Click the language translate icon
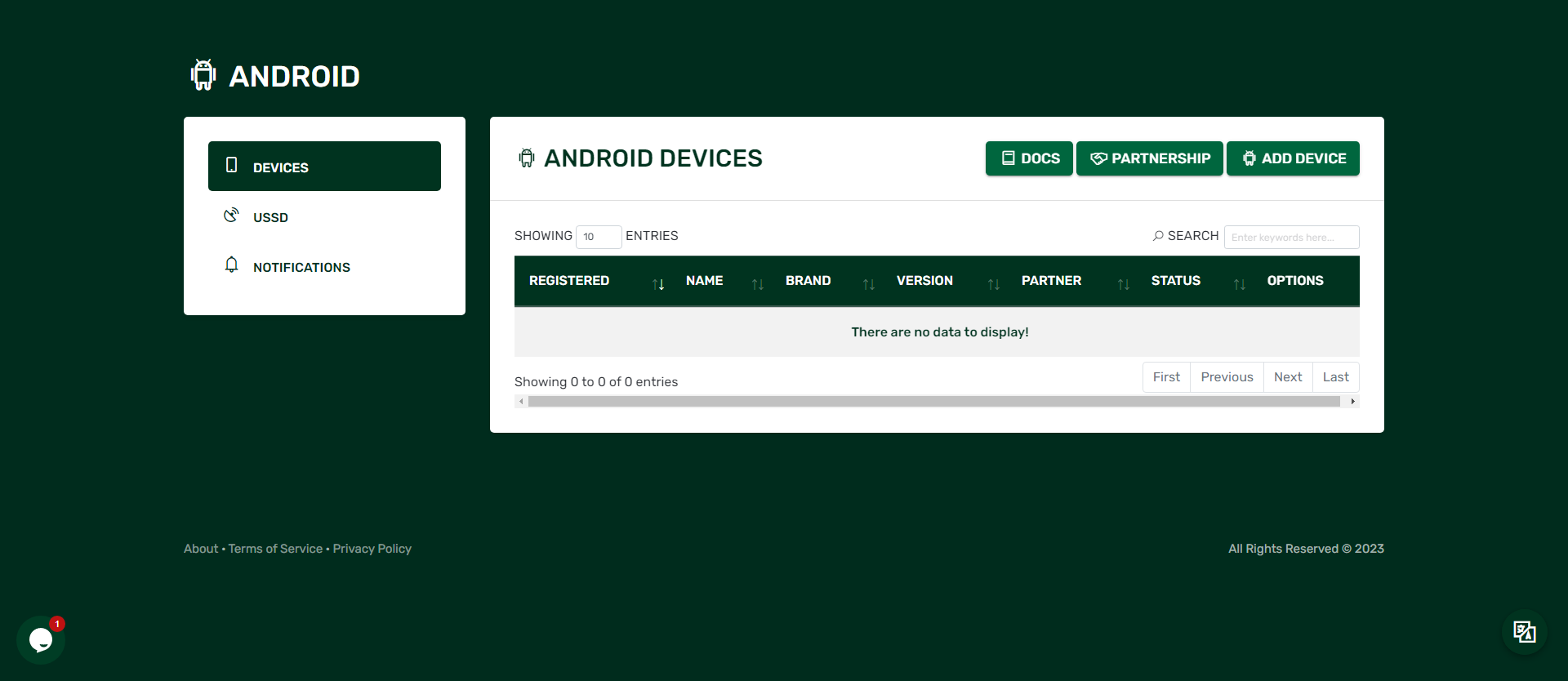Viewport: 1568px width, 681px height. point(1524,632)
